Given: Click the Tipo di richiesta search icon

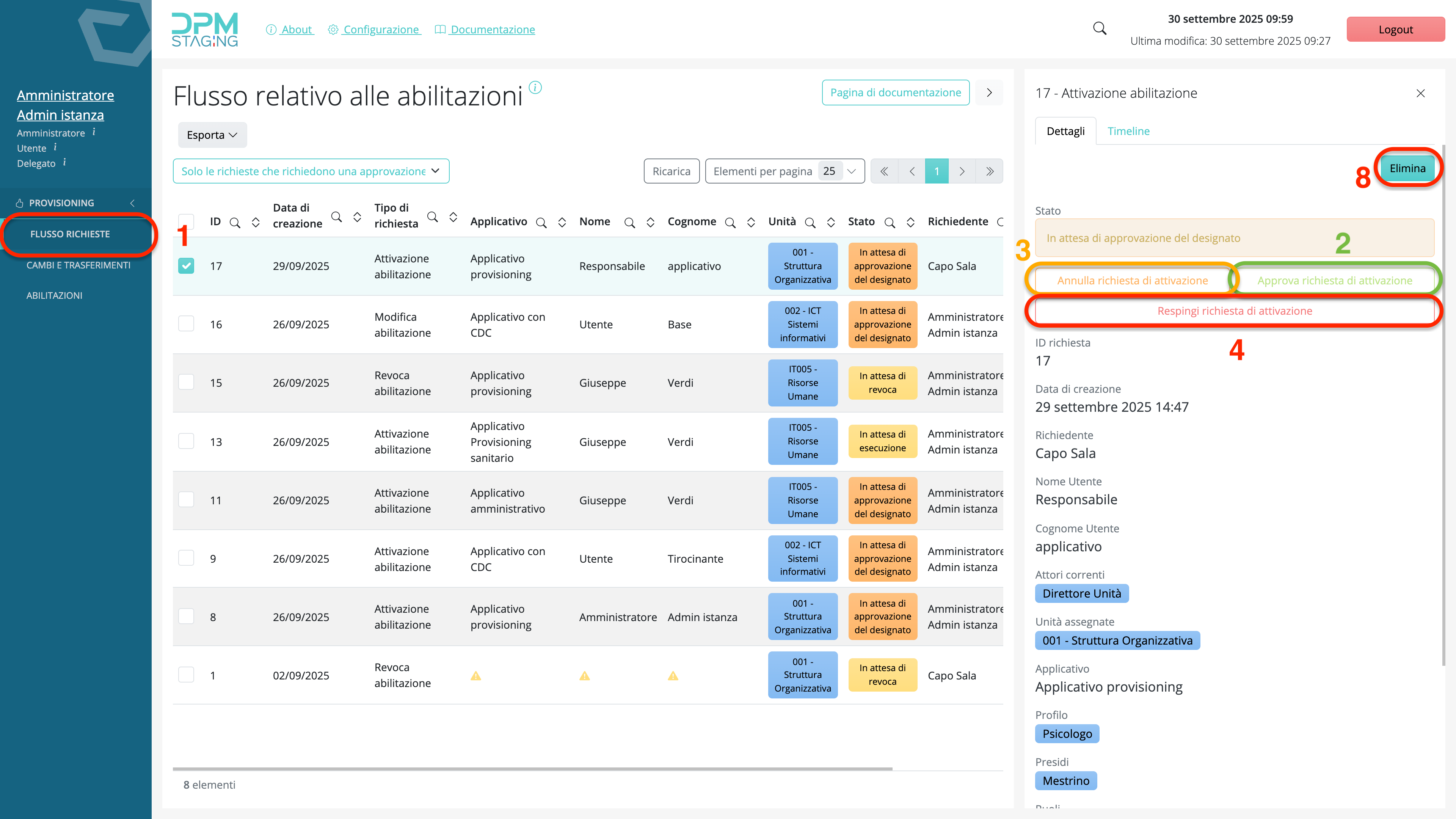Looking at the screenshot, I should (x=432, y=217).
